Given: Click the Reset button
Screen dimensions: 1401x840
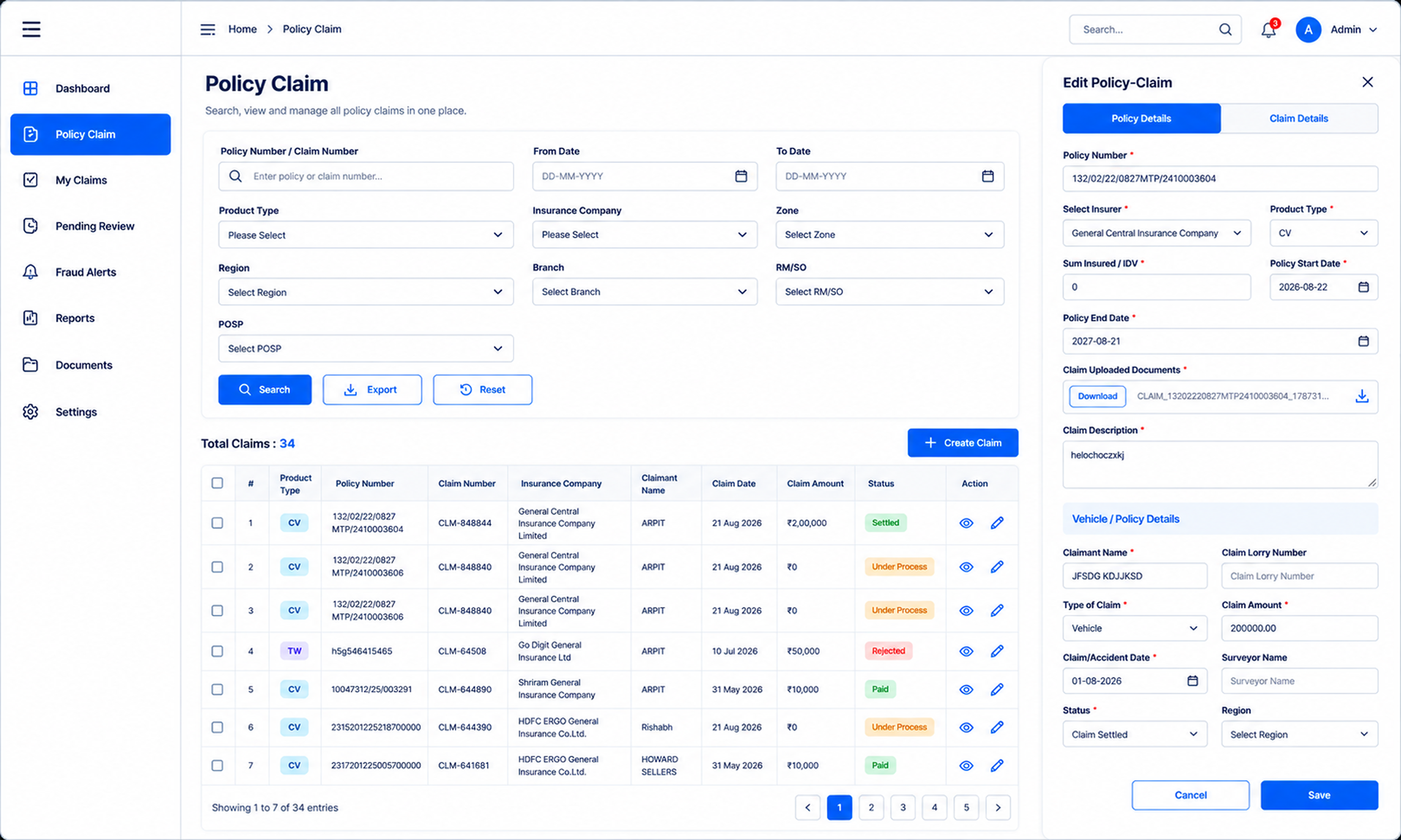Looking at the screenshot, I should pos(482,389).
